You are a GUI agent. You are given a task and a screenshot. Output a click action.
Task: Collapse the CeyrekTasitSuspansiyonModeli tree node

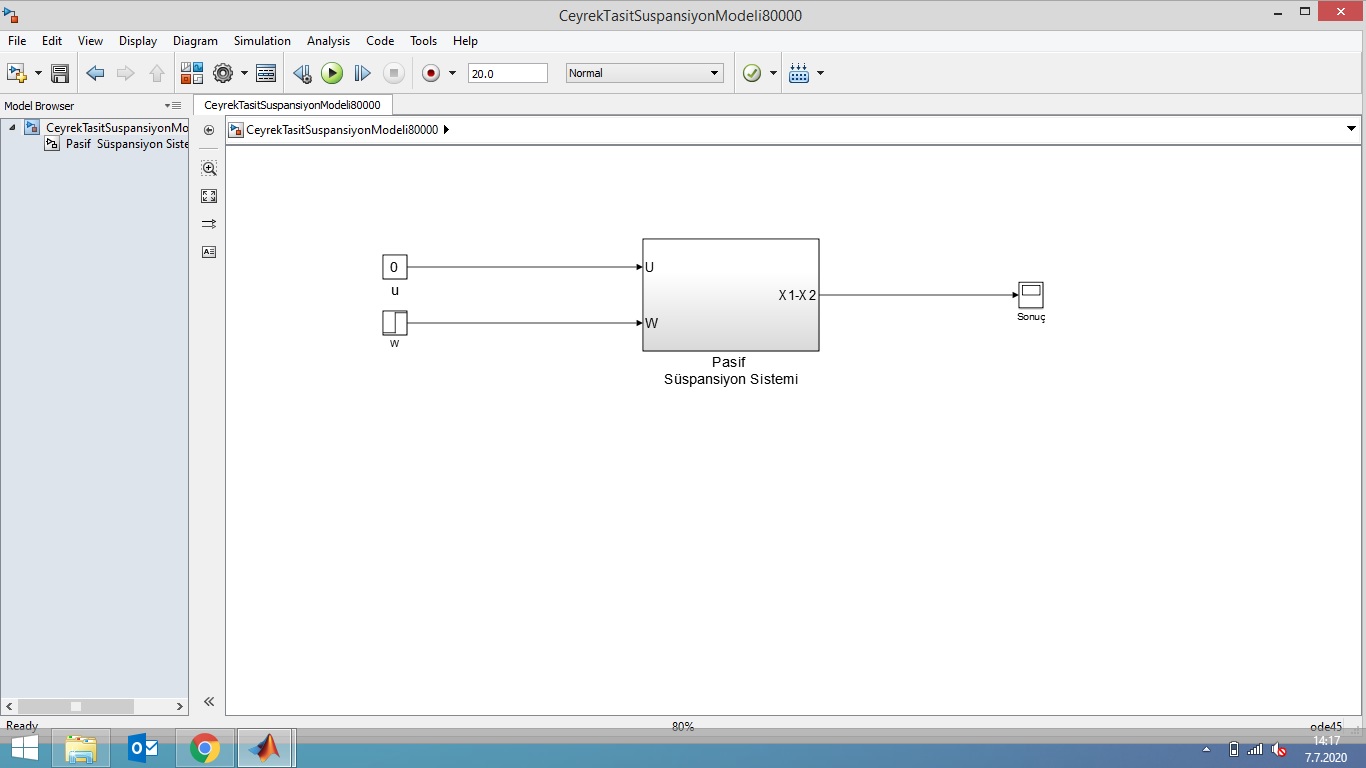(12, 128)
